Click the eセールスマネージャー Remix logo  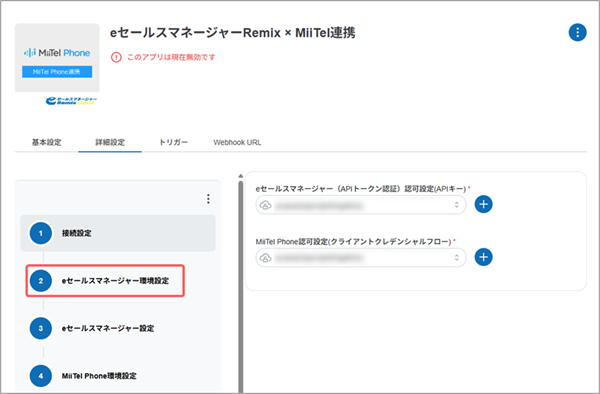[71, 101]
